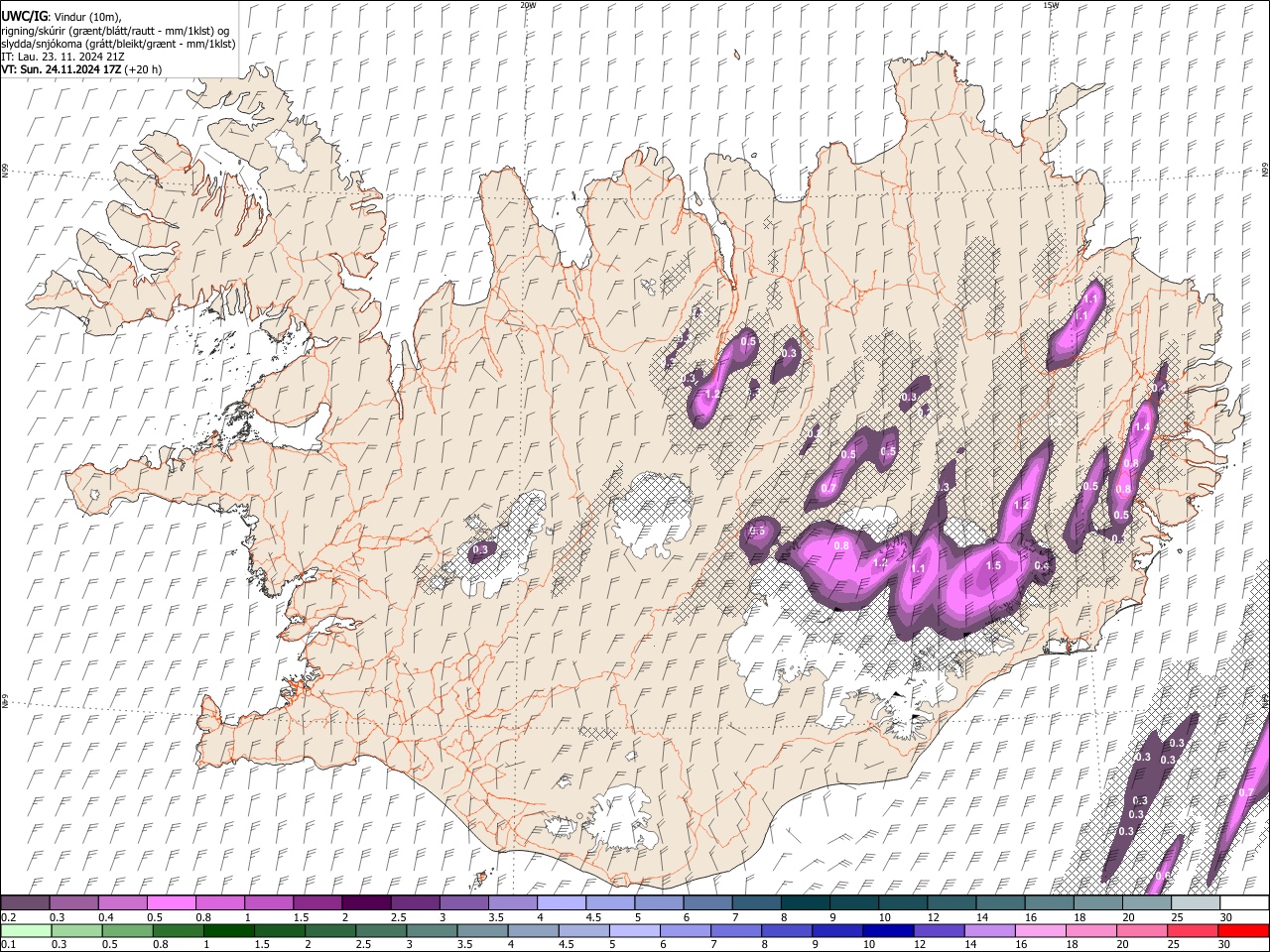Click the 'VT: Sun. 24.11.2024 17Z' valid time line
Image resolution: width=1270 pixels, height=952 pixels.
81,69
